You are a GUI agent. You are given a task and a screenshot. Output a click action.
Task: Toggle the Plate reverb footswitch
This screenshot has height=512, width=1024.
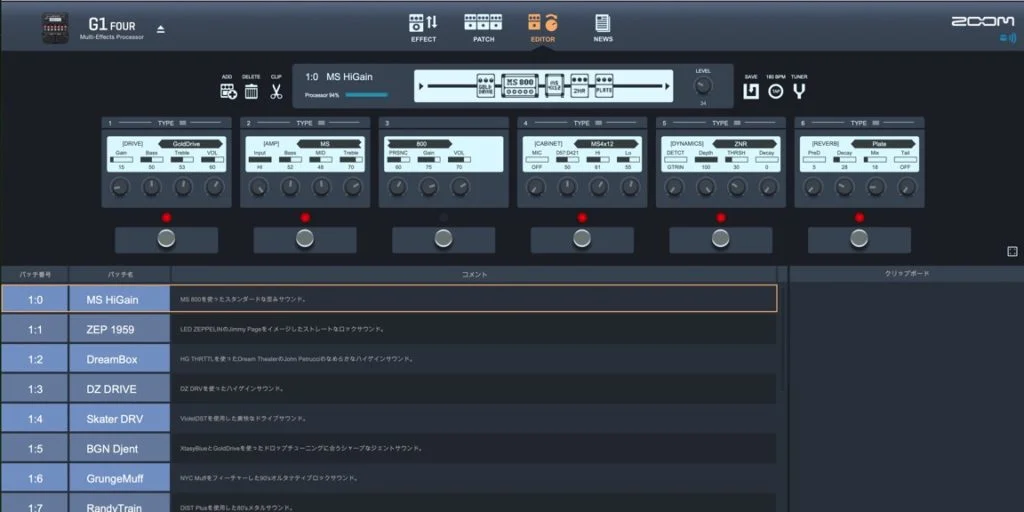859,239
